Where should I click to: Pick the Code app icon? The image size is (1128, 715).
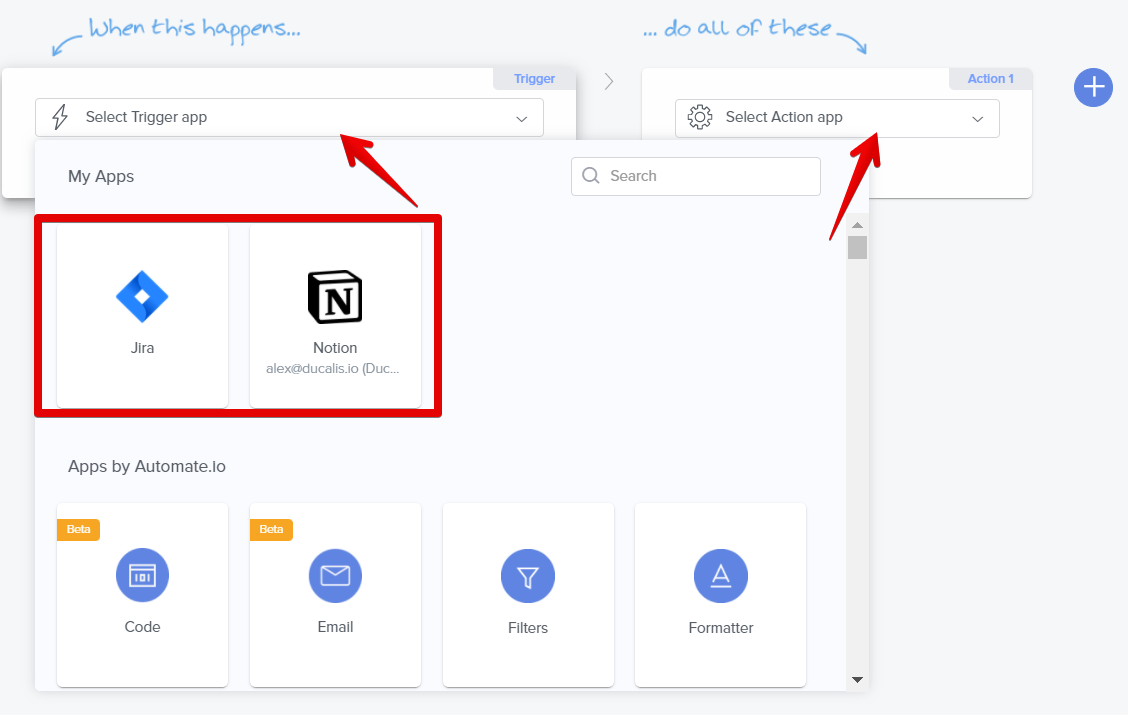pos(142,575)
